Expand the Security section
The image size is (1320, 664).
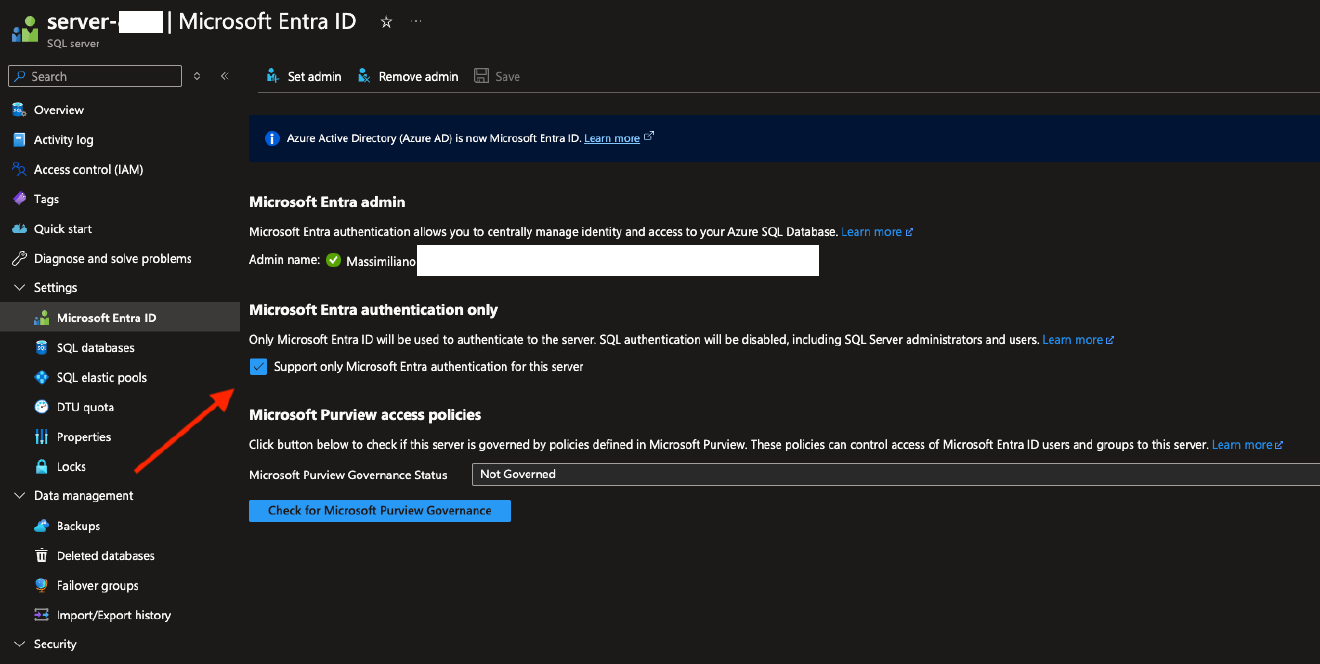19,643
